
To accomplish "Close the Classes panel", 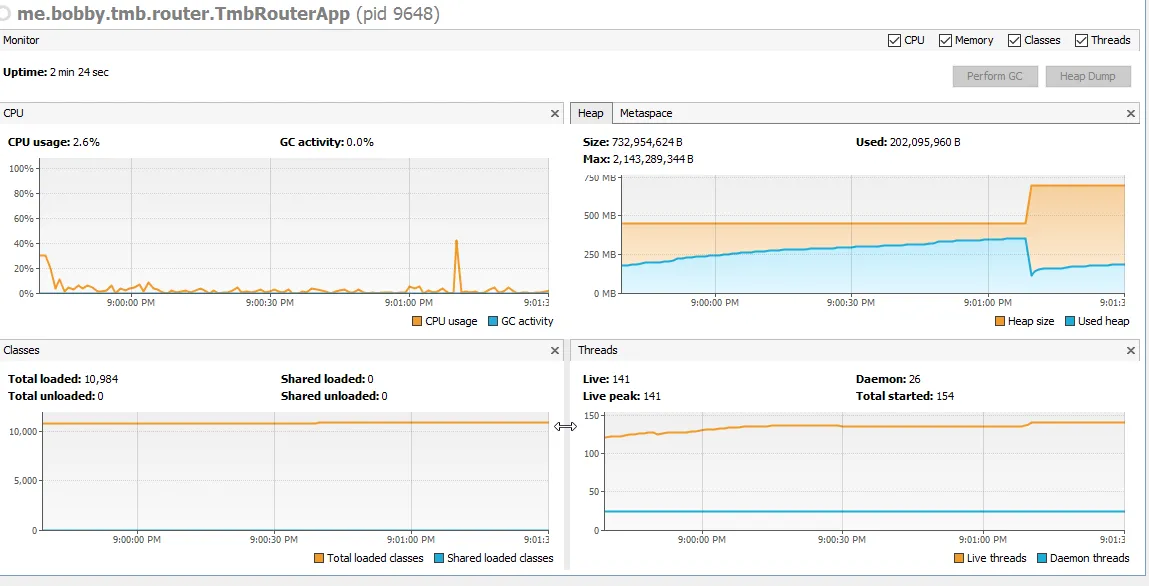I will pyautogui.click(x=555, y=351).
